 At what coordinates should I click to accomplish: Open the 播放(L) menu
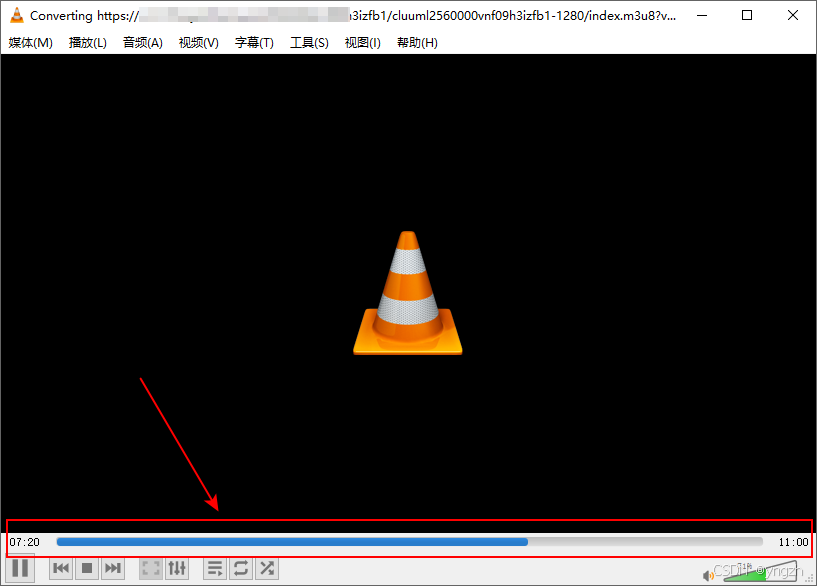coord(88,43)
